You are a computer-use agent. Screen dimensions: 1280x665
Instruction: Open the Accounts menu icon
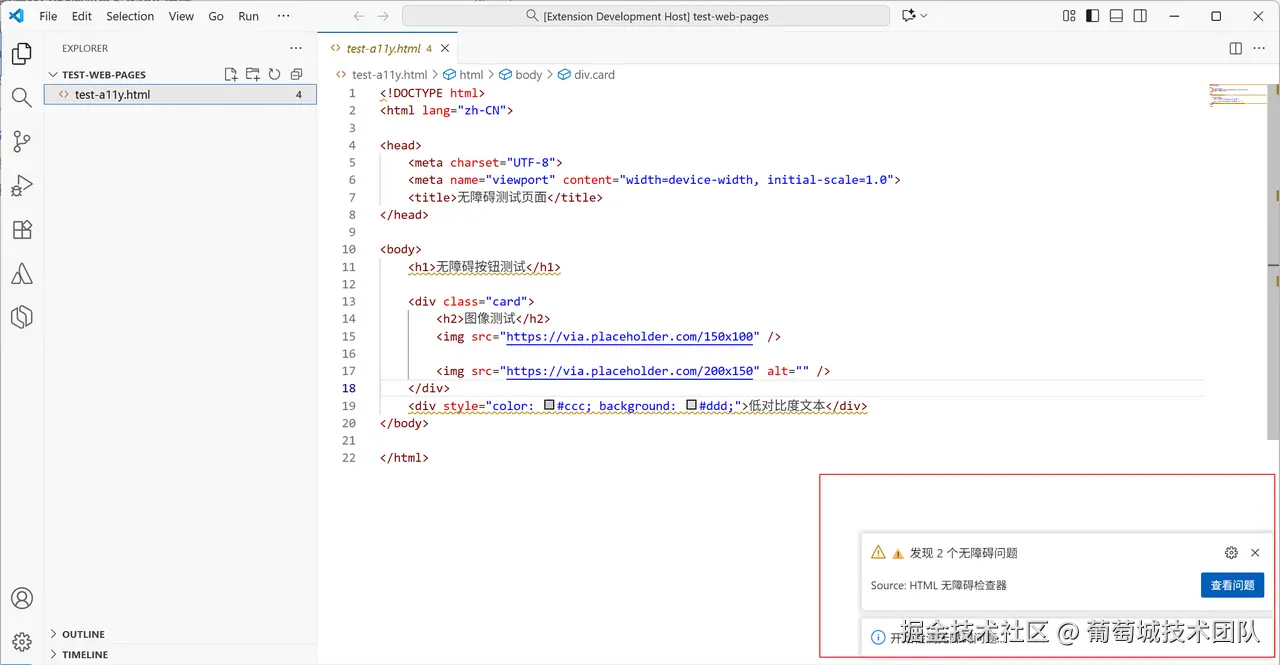[x=21, y=598]
